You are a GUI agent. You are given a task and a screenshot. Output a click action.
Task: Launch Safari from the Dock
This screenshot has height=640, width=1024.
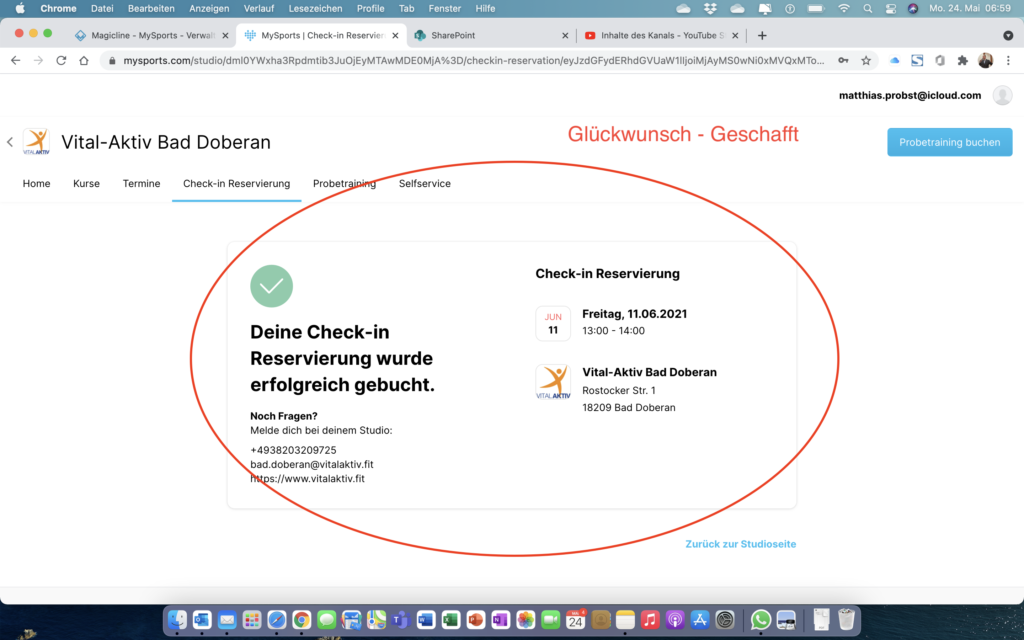(276, 620)
